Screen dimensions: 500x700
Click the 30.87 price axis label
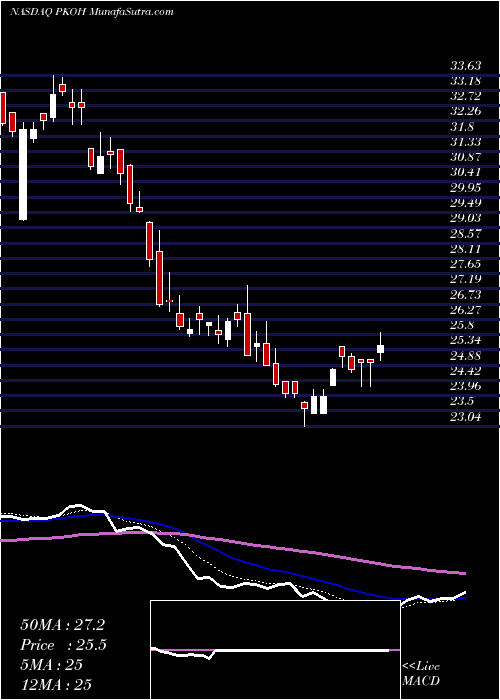(x=466, y=157)
